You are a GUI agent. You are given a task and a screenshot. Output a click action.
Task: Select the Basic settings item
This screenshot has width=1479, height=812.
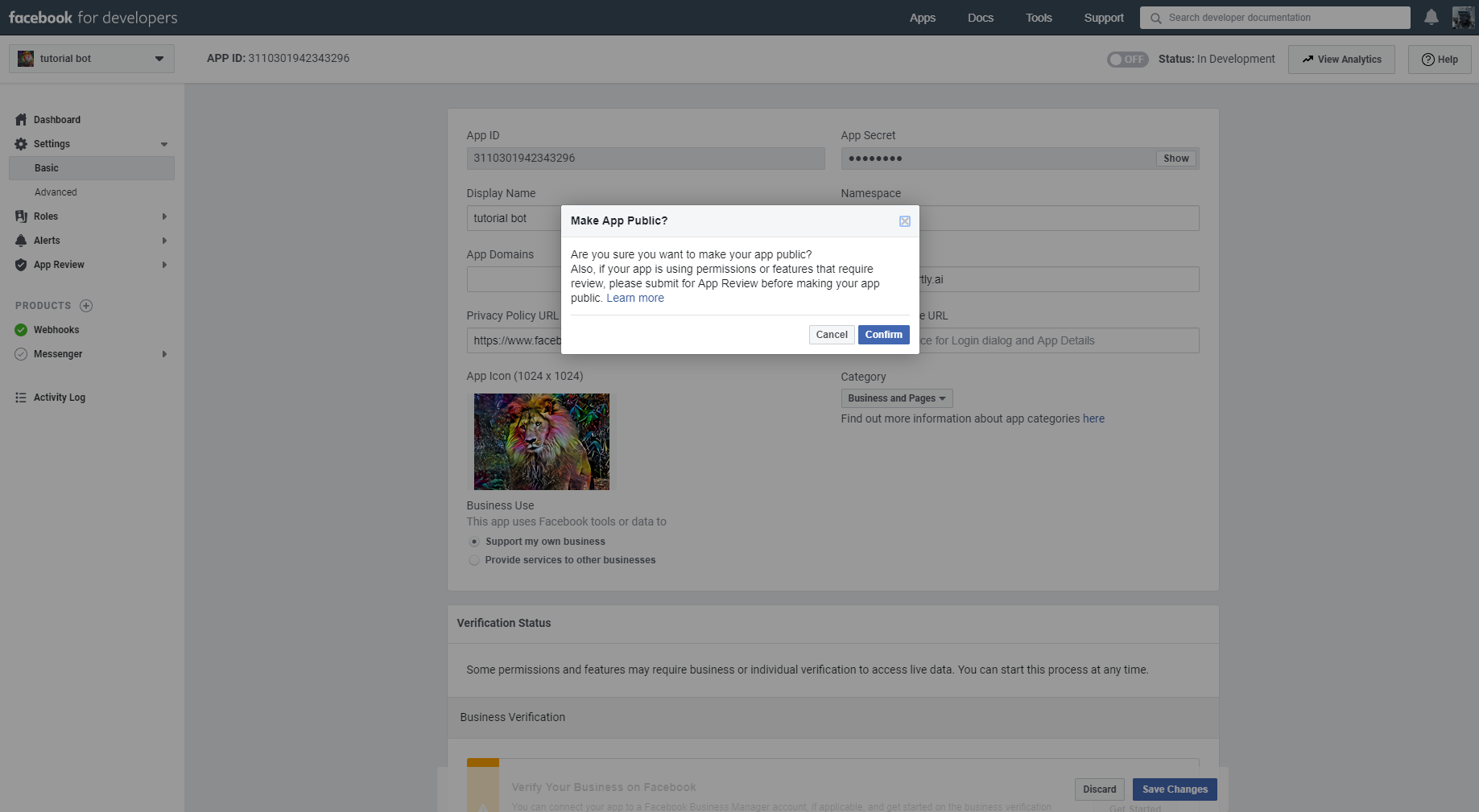tap(92, 167)
